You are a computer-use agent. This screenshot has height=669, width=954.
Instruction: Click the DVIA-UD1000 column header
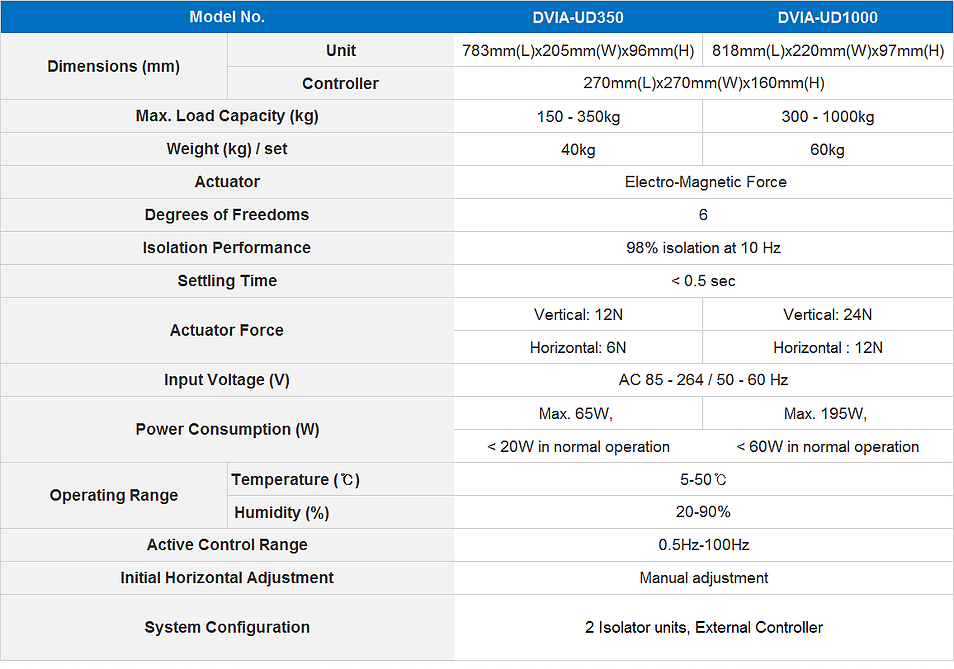pyautogui.click(x=827, y=17)
